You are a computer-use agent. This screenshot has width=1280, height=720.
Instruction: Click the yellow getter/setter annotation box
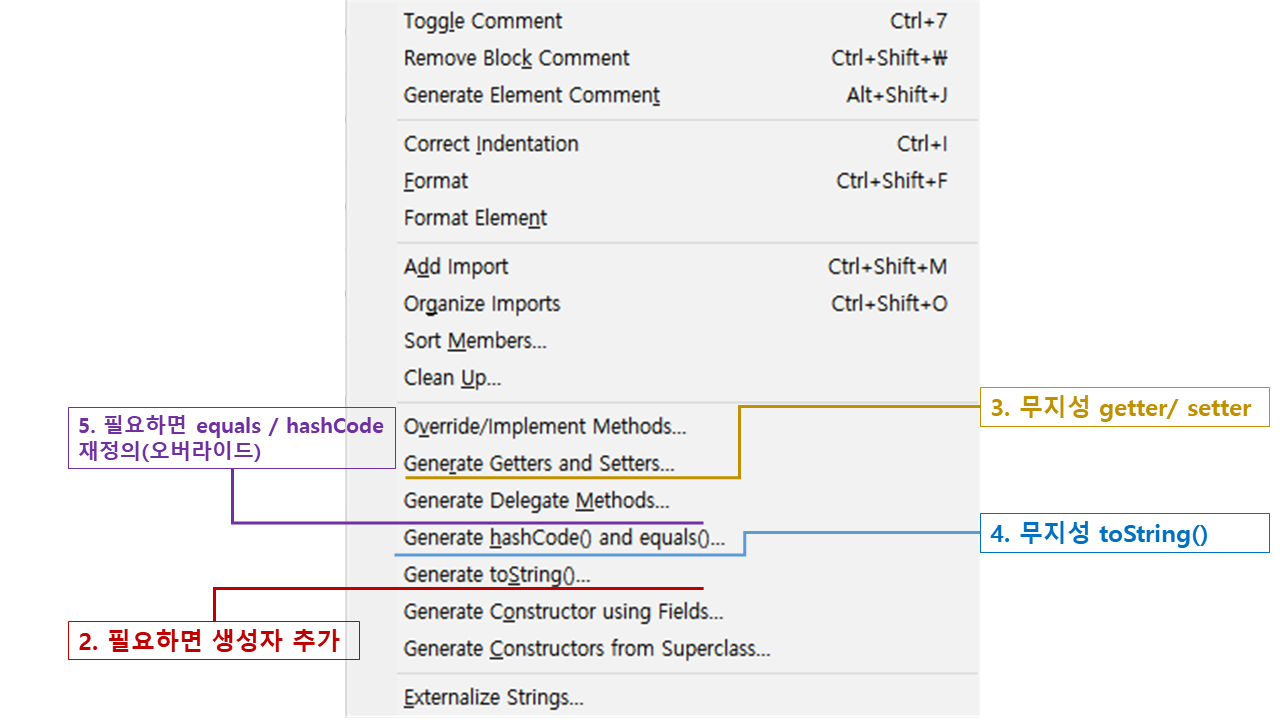click(x=1124, y=407)
